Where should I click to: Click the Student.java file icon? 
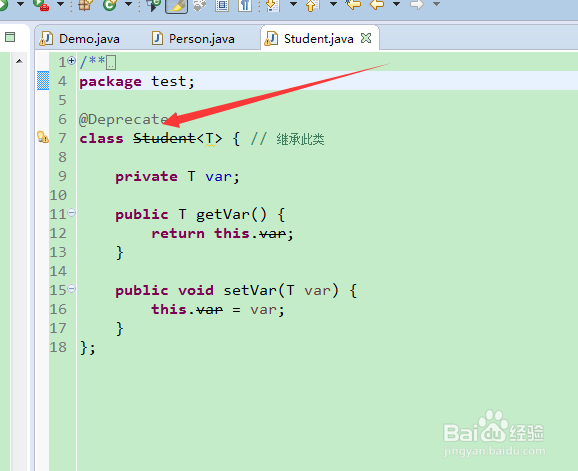click(x=271, y=38)
